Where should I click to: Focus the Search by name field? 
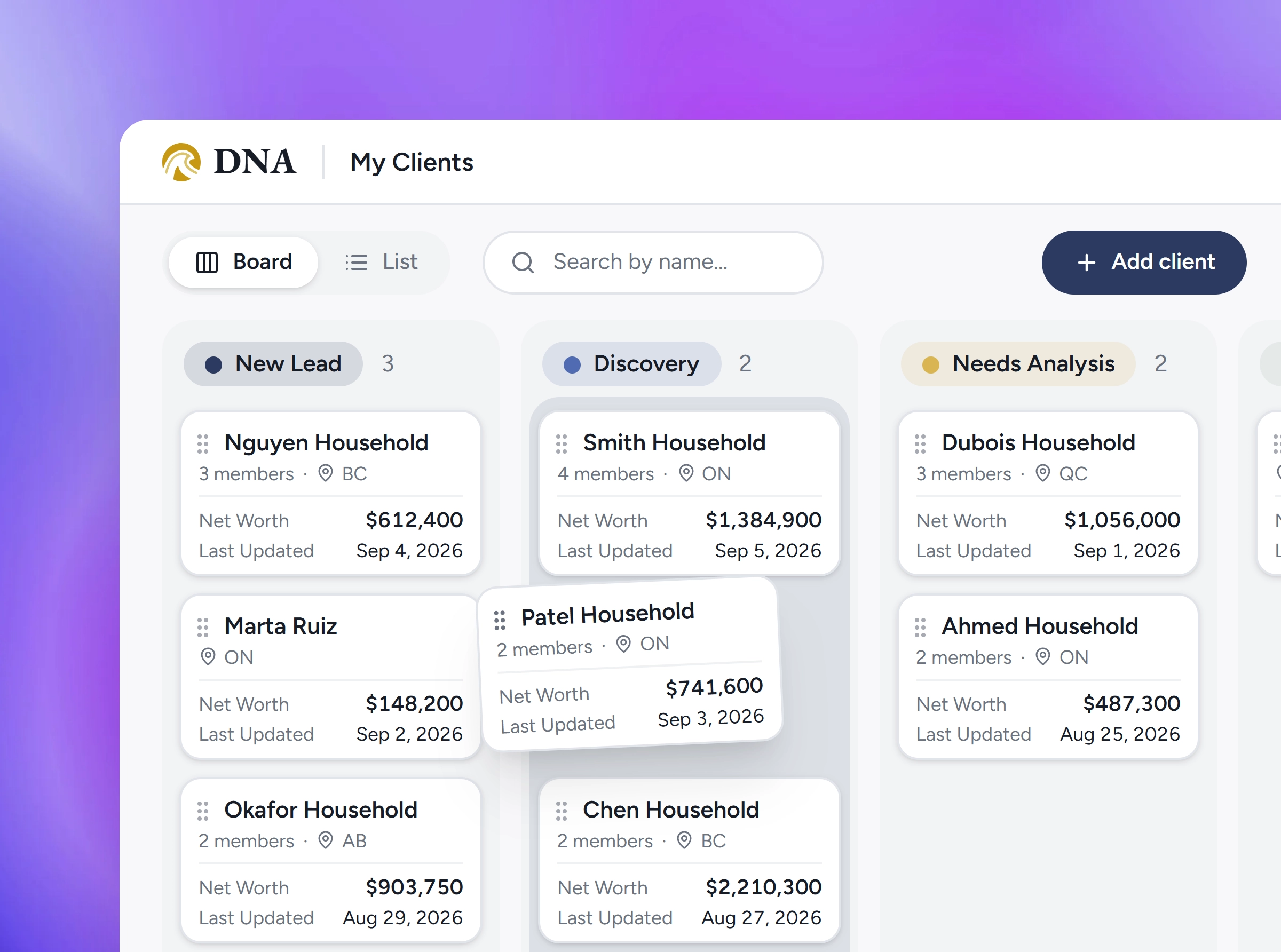653,262
